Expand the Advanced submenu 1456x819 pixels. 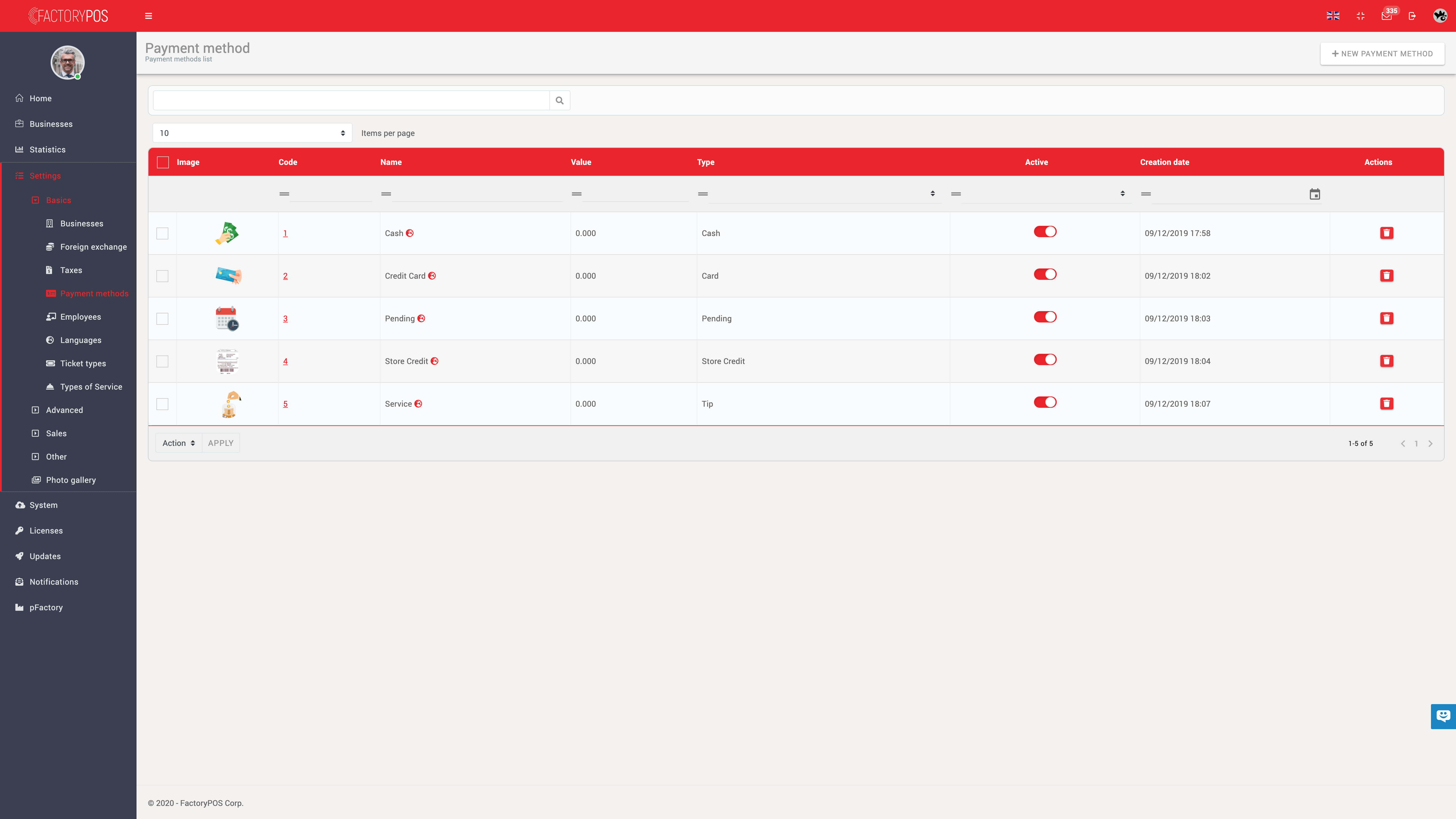coord(65,410)
